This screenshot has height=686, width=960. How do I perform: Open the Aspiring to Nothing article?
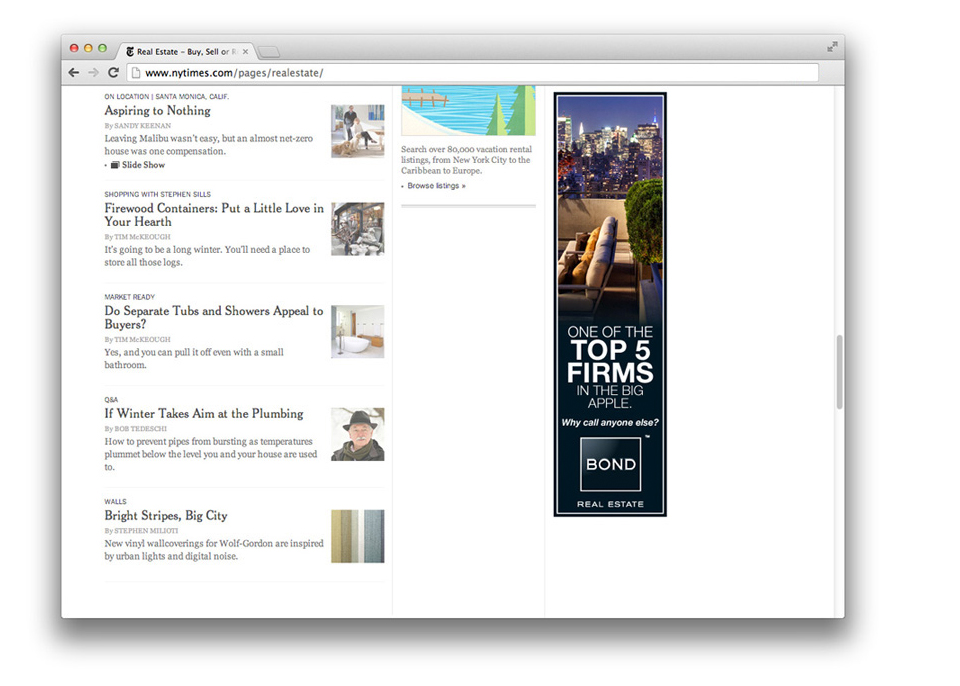click(x=157, y=110)
